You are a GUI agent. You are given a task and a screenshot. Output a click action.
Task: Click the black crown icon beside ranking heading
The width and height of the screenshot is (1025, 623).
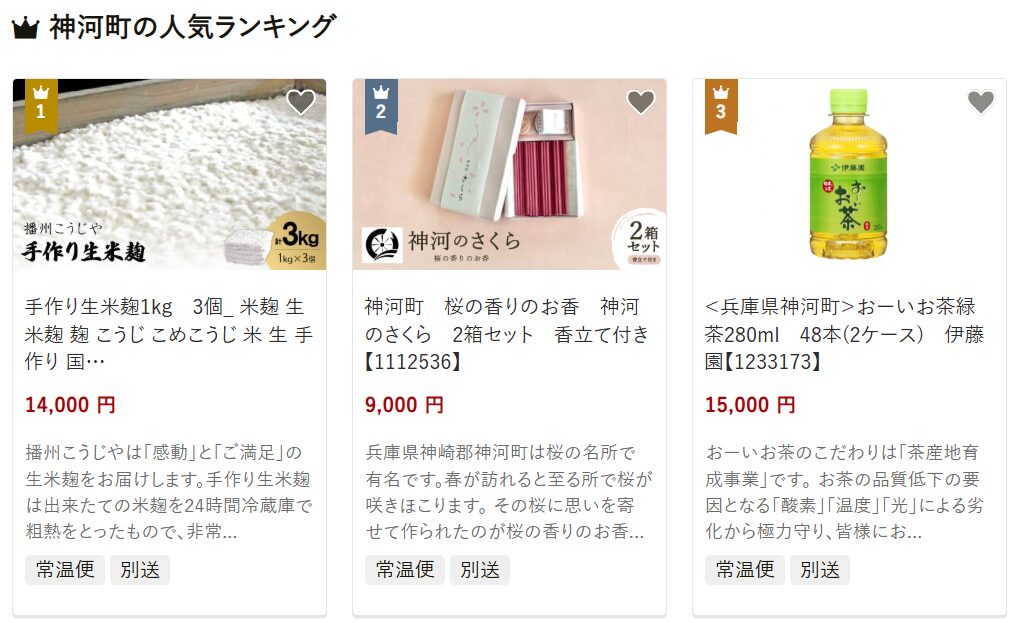(25, 28)
